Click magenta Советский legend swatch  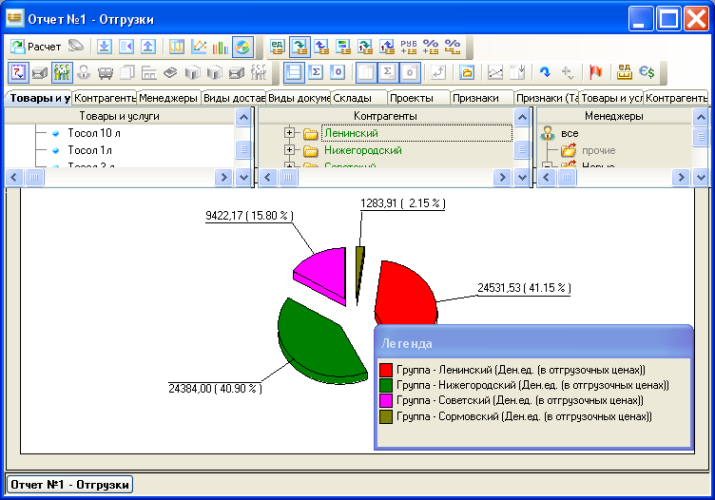386,401
